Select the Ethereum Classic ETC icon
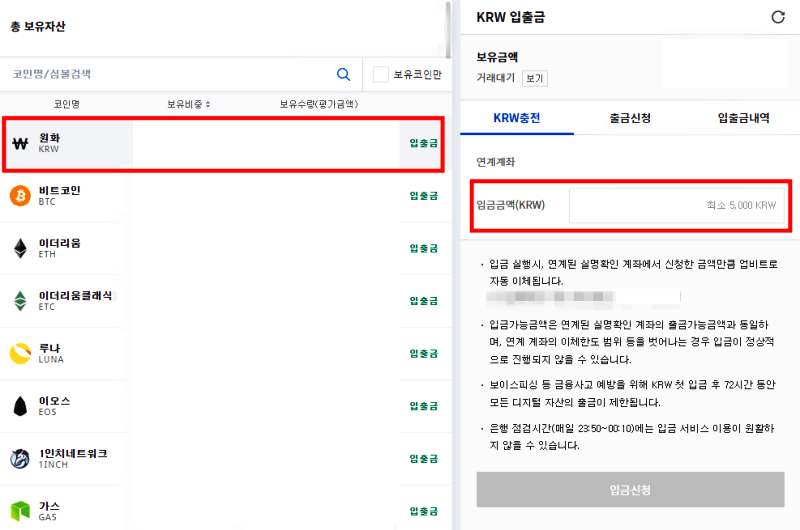Viewport: 800px width, 530px height. point(20,300)
